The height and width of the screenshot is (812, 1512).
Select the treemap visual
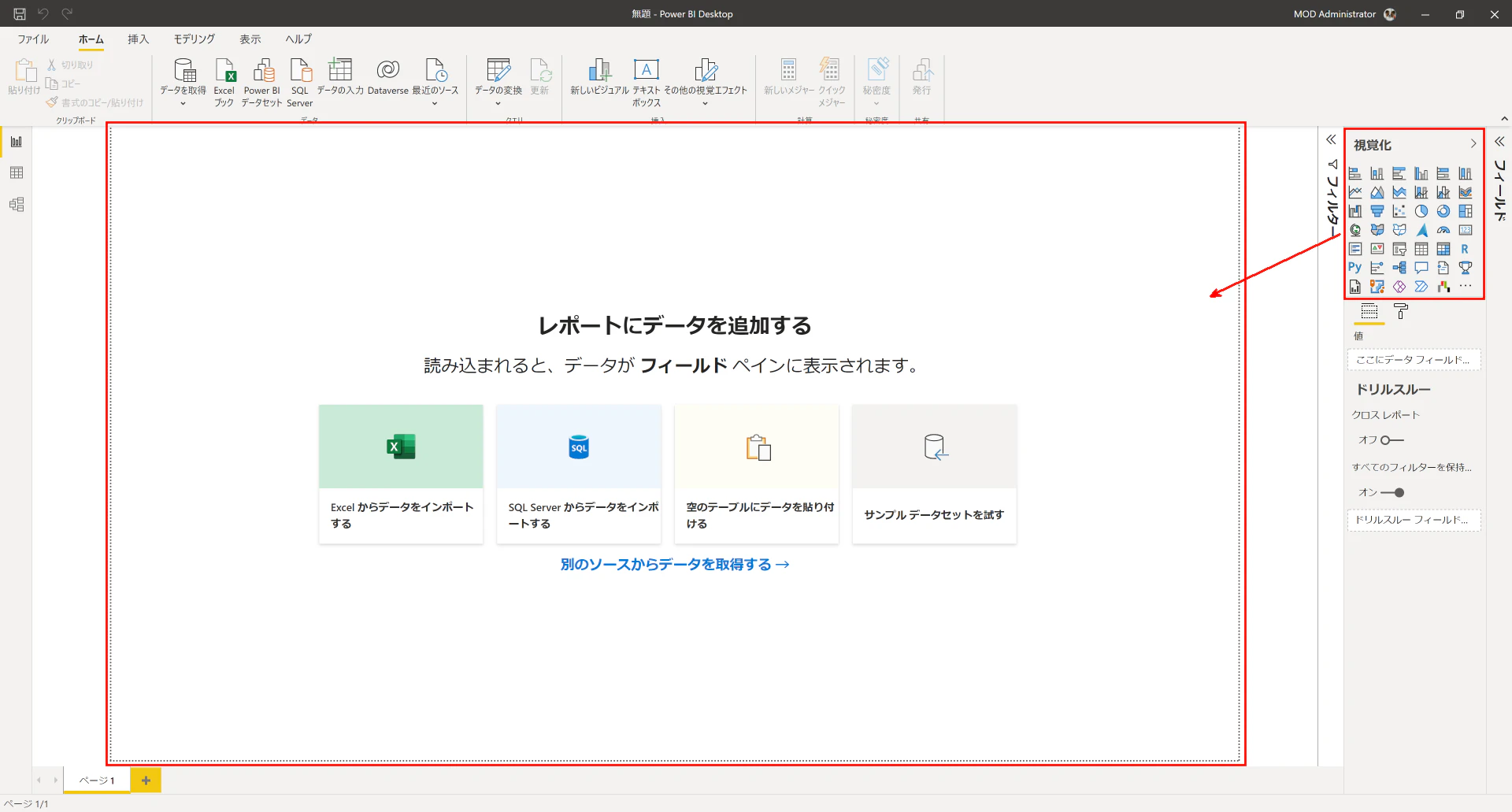(x=1465, y=211)
